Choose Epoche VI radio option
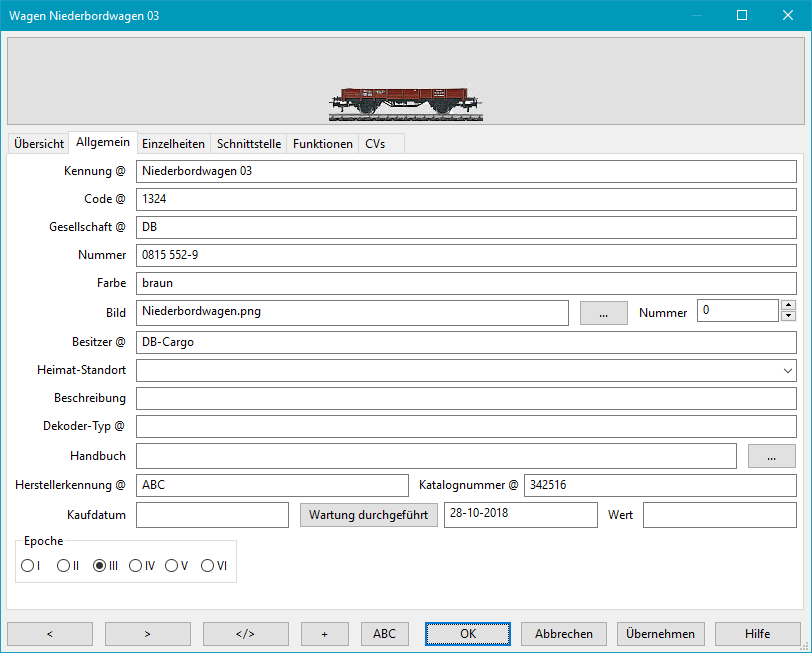The height and width of the screenshot is (653, 812). 208,566
